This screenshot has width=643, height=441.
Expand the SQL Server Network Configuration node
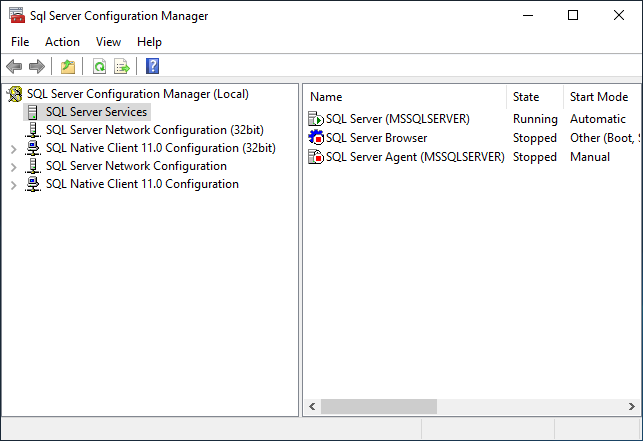tap(13, 166)
